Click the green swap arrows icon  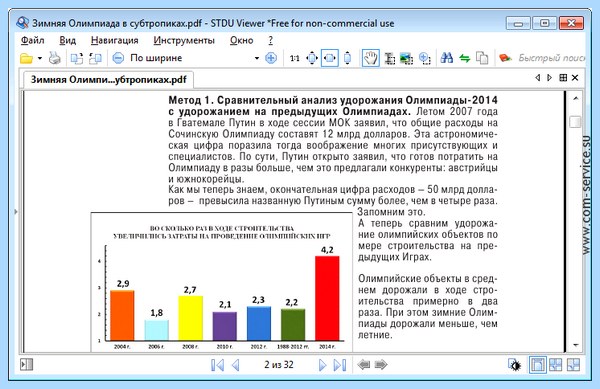point(465,58)
